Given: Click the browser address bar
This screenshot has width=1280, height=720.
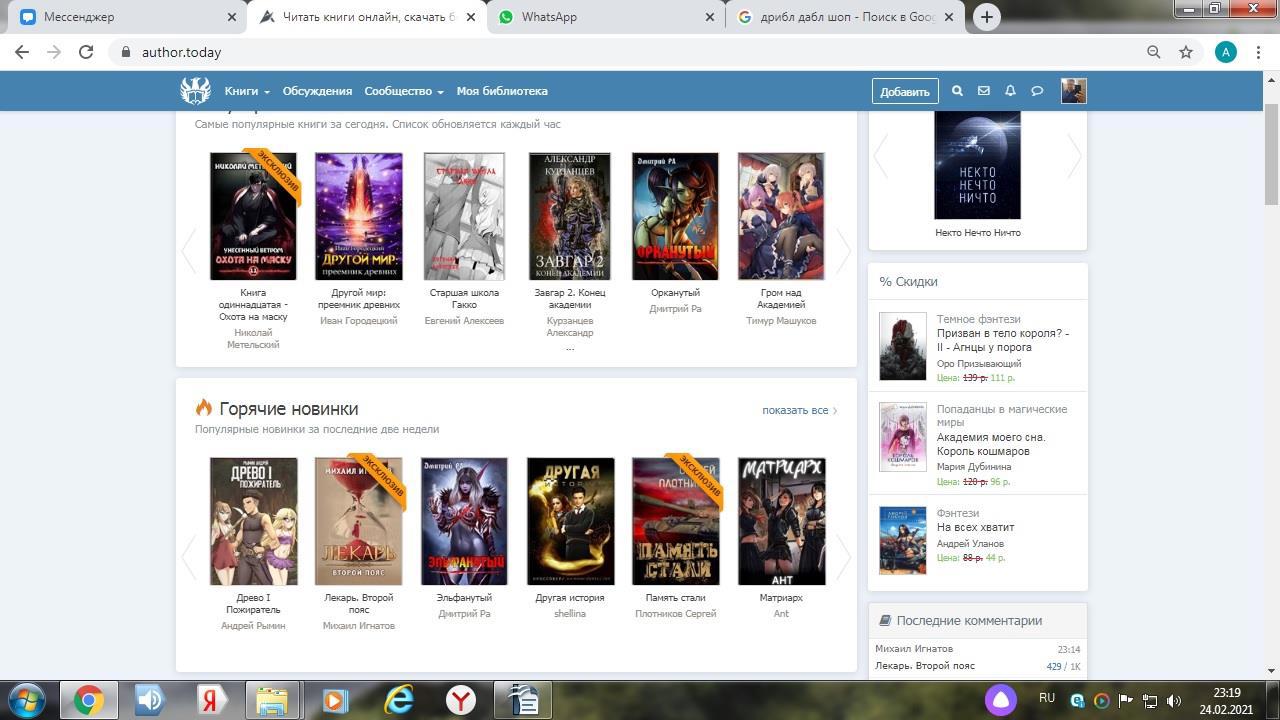Looking at the screenshot, I should (600, 52).
